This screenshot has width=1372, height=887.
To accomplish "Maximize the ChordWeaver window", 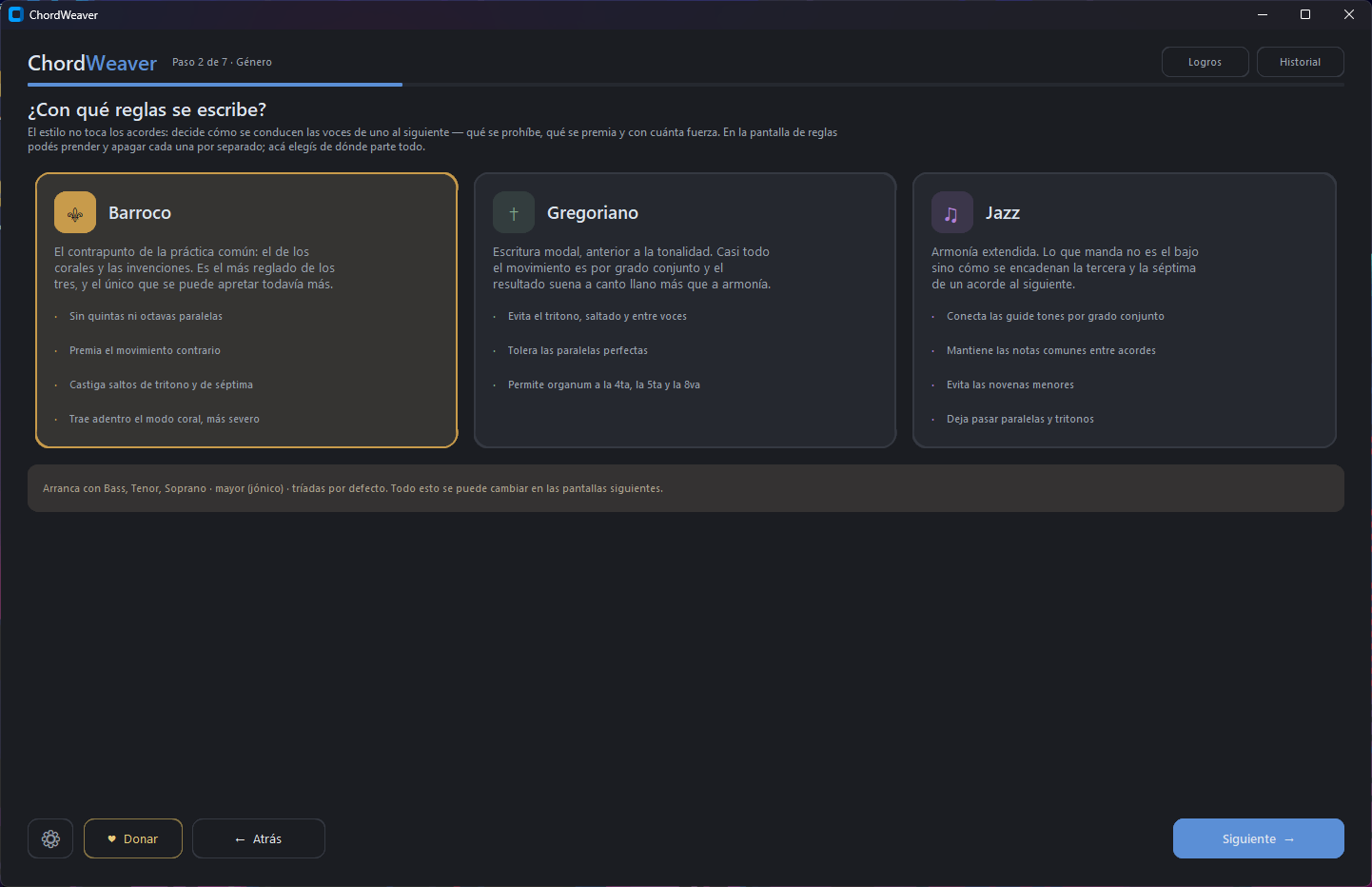I will tap(1305, 14).
